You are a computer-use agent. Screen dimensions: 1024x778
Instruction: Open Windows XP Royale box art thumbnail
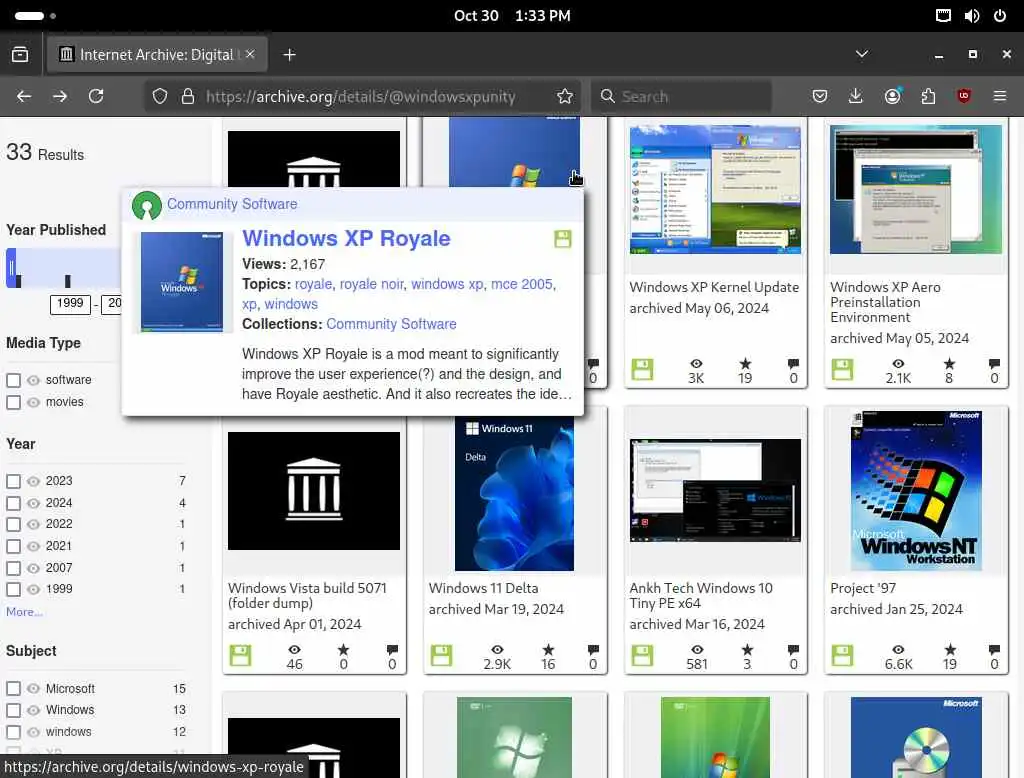click(182, 282)
